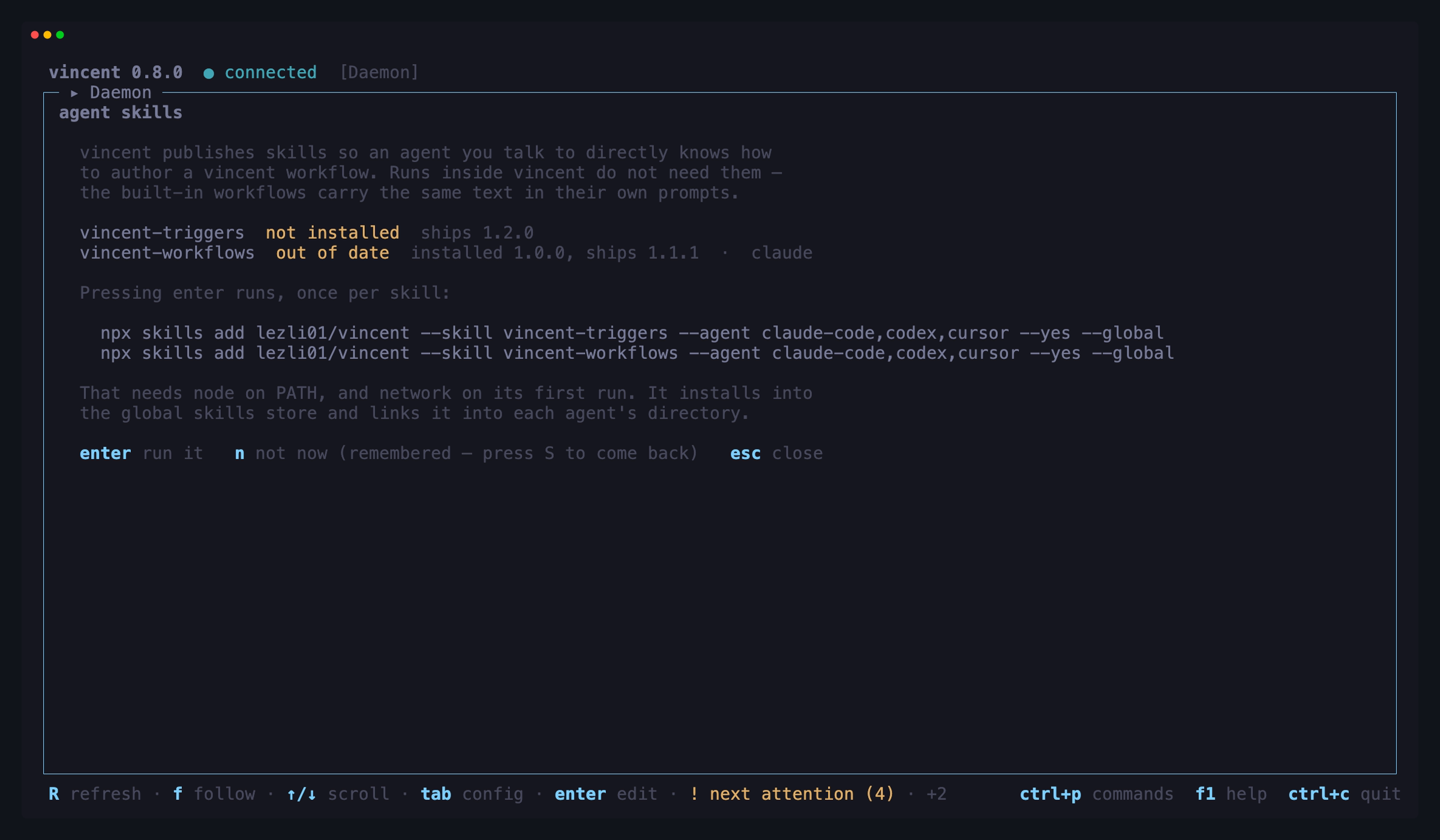Click 'Pressing enter runs, once per skill:' line
1440x840 pixels.
coord(265,293)
